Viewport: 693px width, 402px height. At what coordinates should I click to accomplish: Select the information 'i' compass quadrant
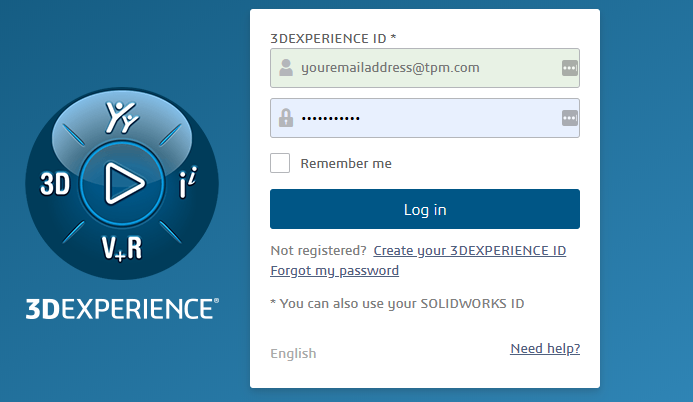[x=188, y=182]
